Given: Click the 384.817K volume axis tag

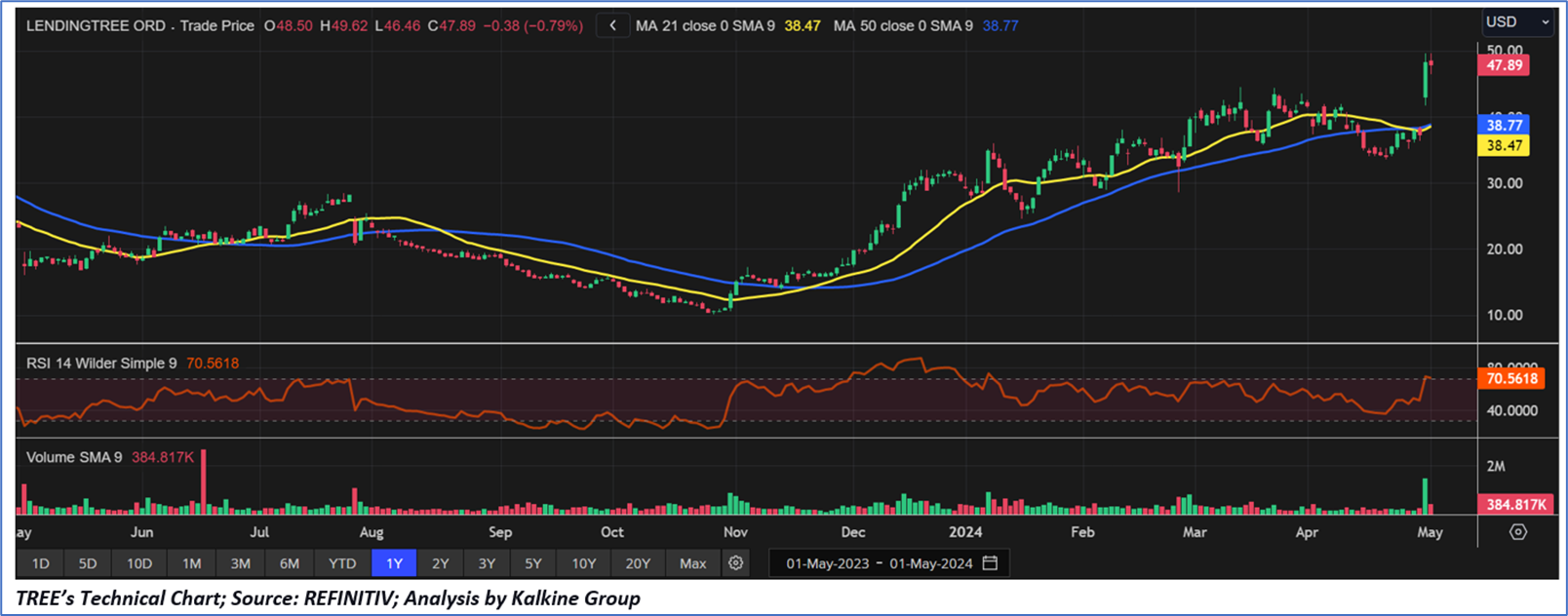Looking at the screenshot, I should [1515, 504].
